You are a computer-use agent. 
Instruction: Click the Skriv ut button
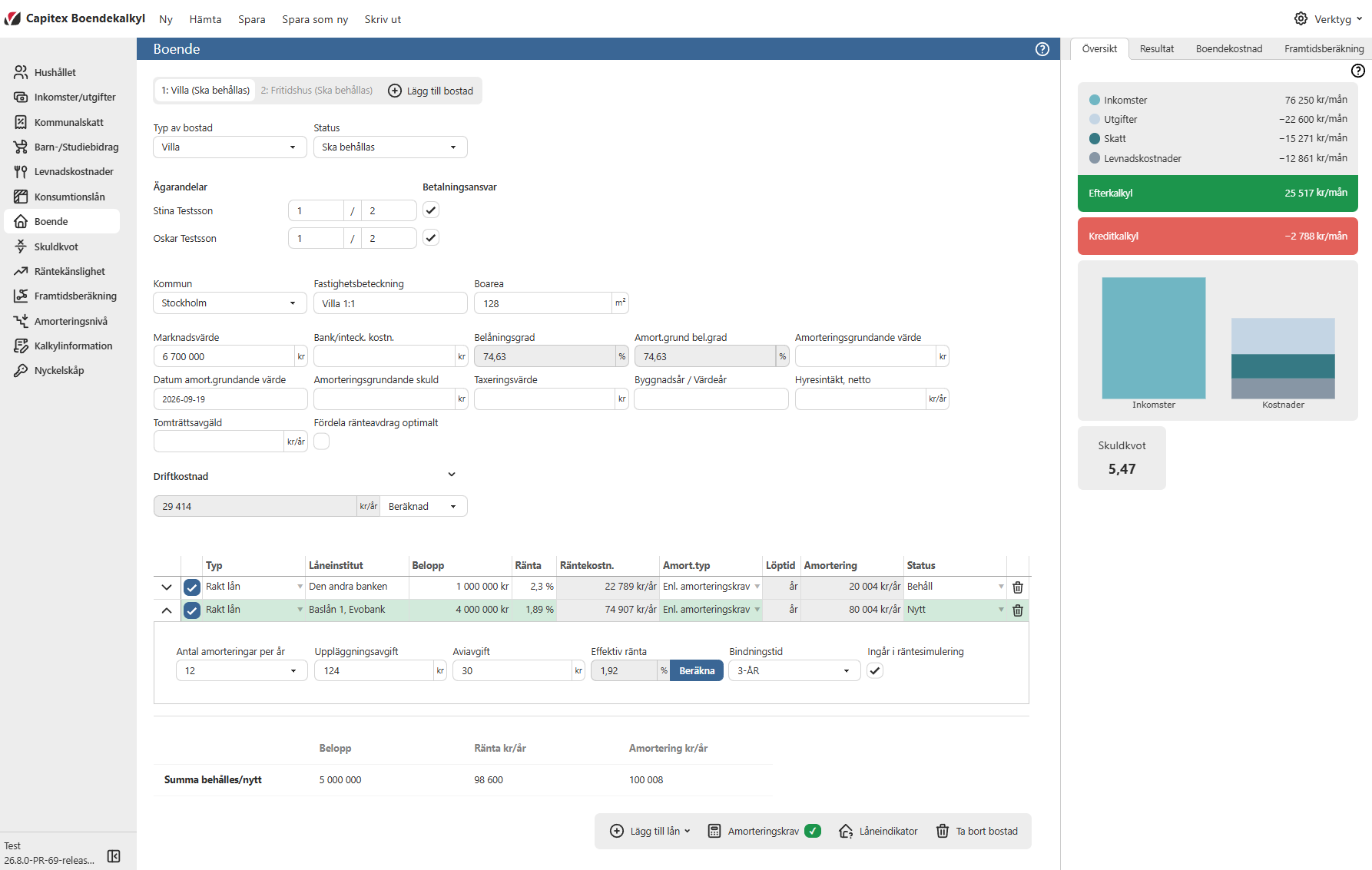coord(383,19)
